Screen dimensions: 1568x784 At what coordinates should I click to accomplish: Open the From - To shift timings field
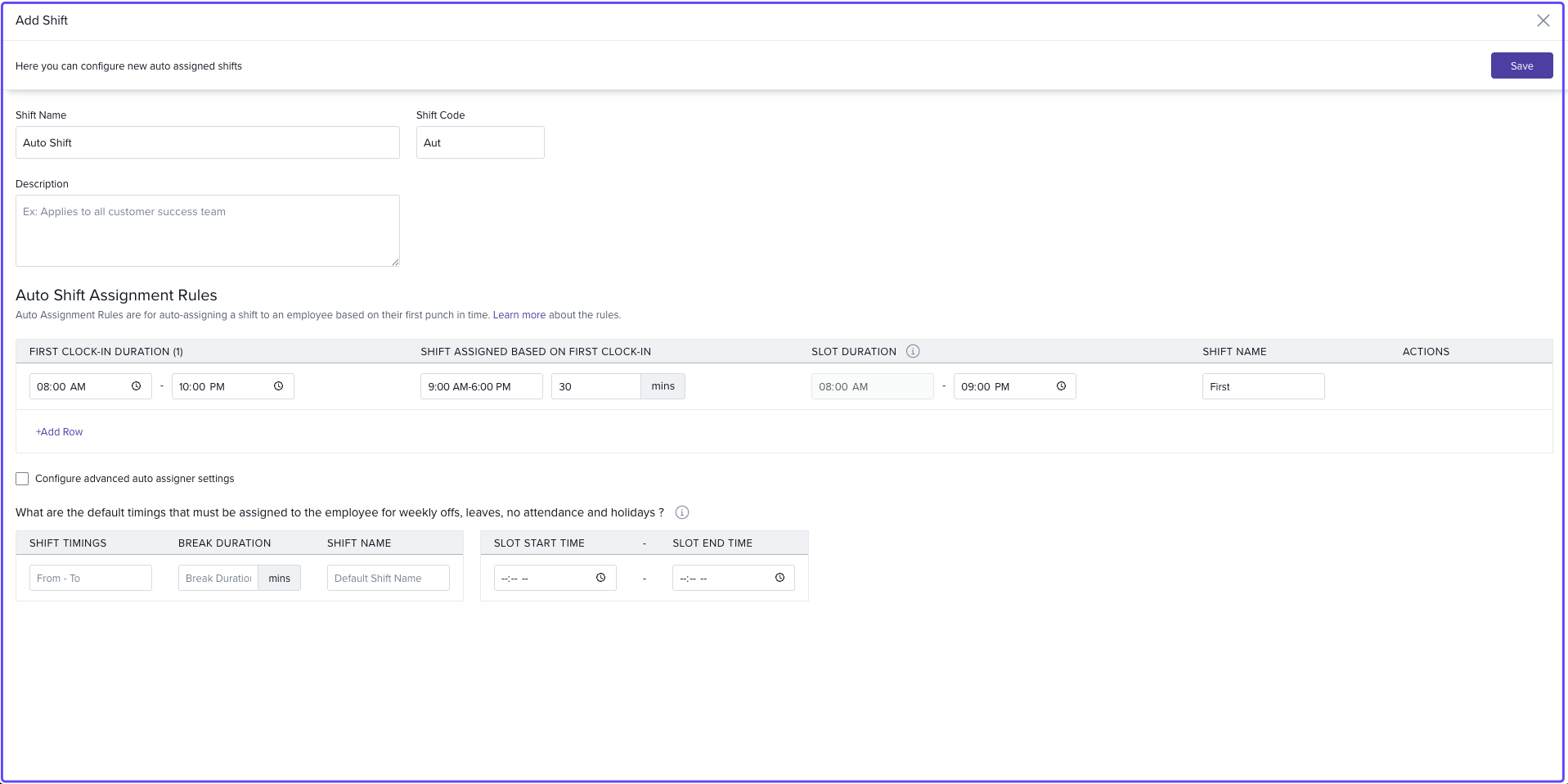pyautogui.click(x=90, y=578)
